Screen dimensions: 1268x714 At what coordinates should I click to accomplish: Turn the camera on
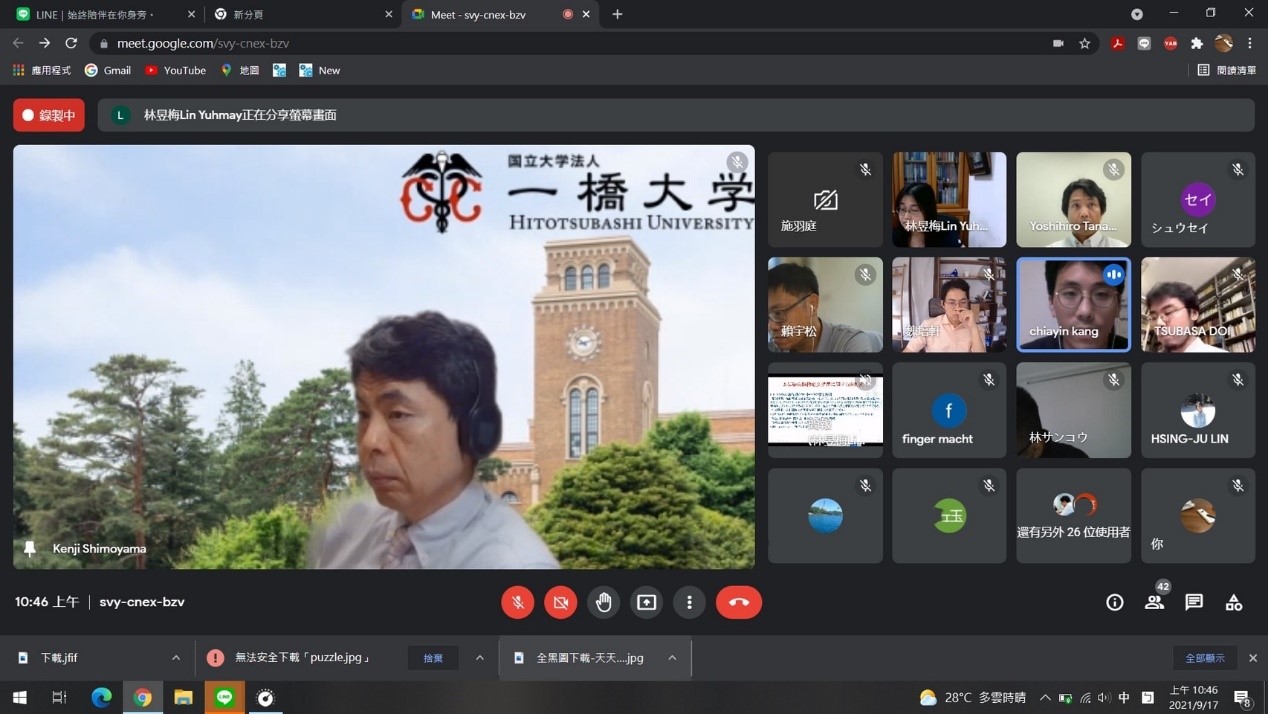tap(561, 602)
